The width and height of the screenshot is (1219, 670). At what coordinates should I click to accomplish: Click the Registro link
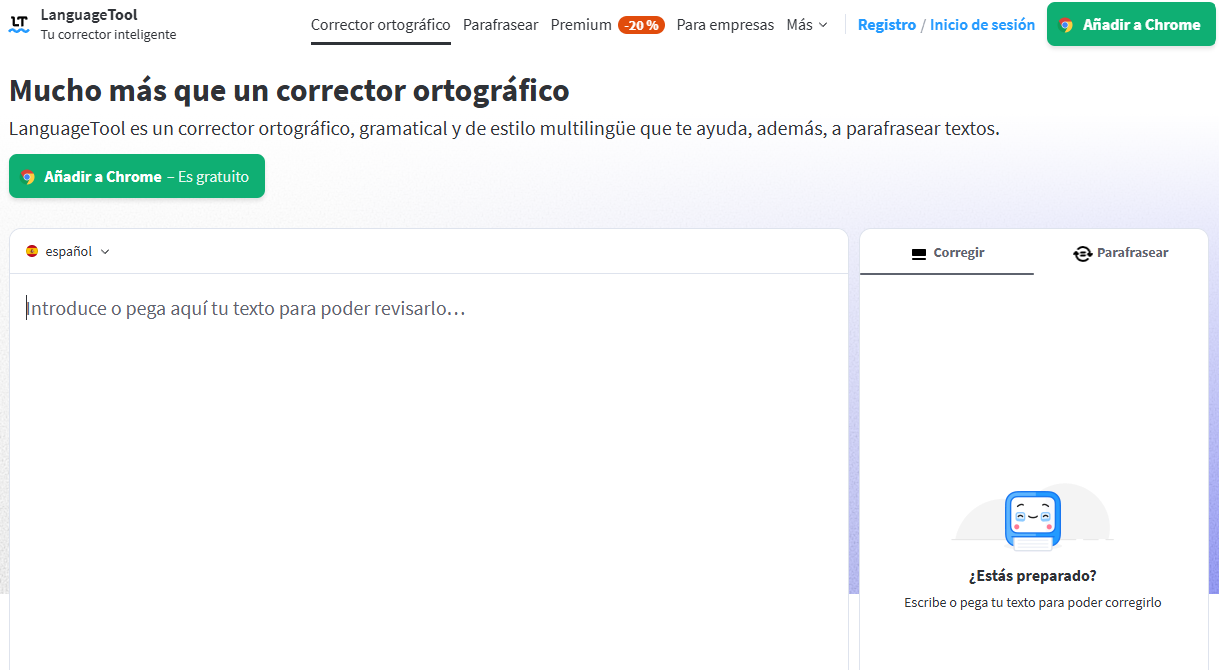(x=887, y=25)
